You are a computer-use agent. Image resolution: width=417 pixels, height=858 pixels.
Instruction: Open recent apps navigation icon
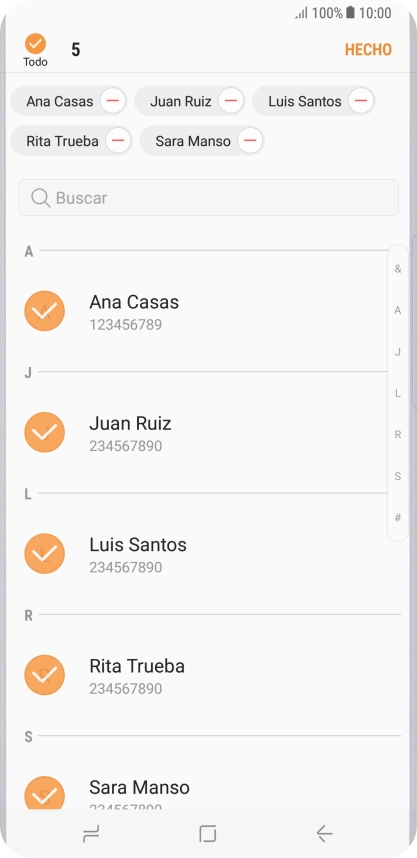pyautogui.click(x=91, y=833)
